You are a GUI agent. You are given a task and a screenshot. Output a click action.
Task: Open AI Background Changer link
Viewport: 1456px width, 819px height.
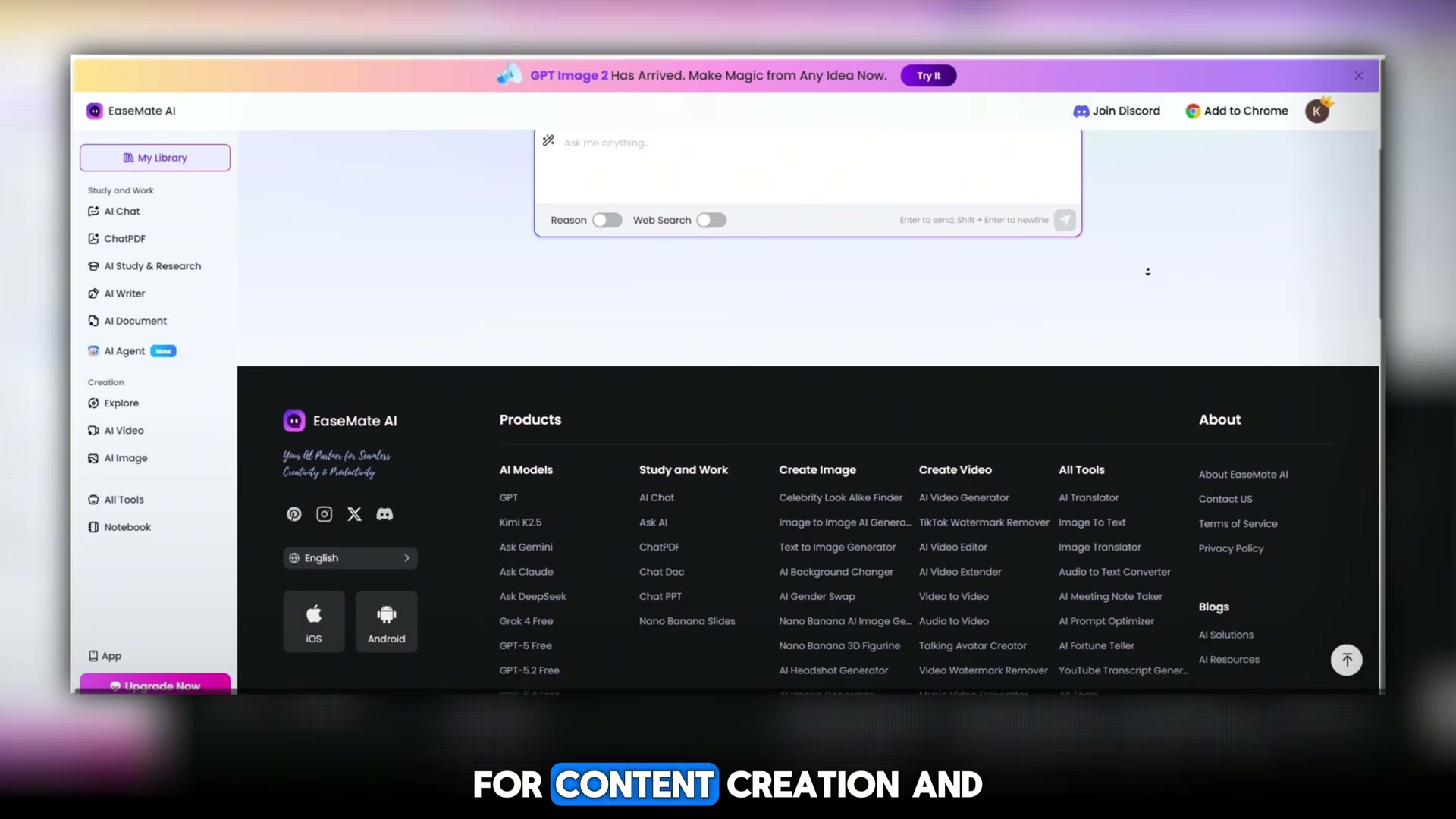click(836, 572)
